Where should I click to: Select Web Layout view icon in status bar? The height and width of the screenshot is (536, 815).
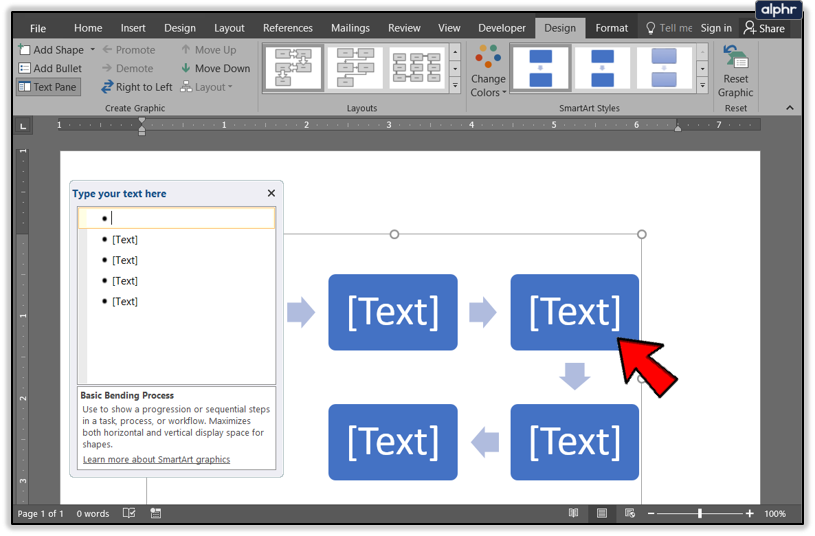pyautogui.click(x=629, y=513)
